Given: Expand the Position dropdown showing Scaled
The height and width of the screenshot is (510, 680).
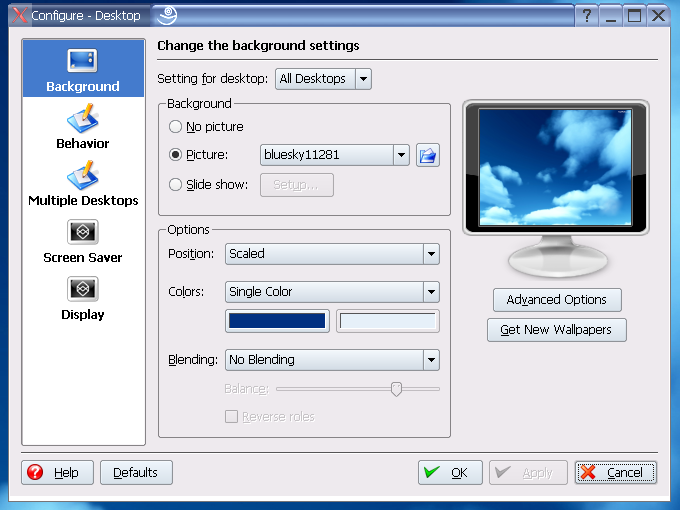Looking at the screenshot, I should [332, 254].
